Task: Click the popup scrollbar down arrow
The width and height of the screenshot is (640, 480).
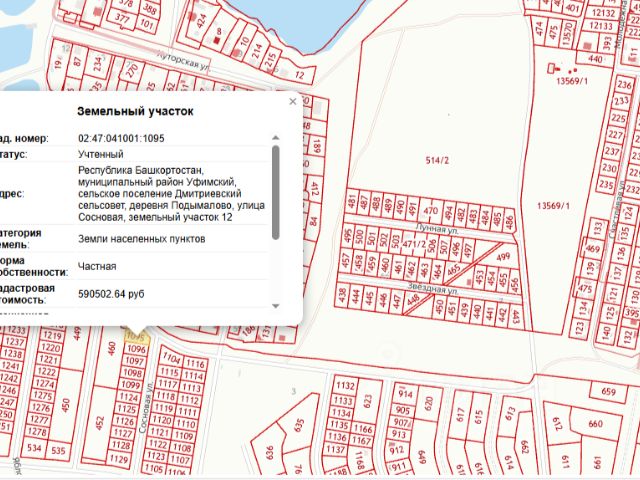Action: pyautogui.click(x=276, y=306)
